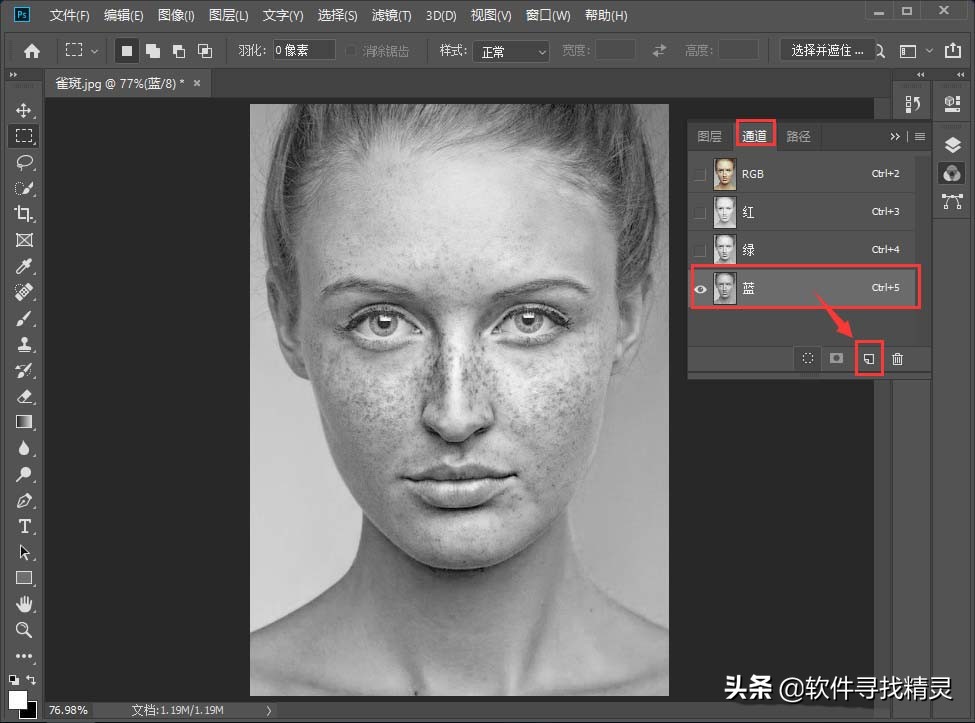The image size is (975, 723).
Task: Enable visibility of the 红 channel
Action: pos(698,211)
